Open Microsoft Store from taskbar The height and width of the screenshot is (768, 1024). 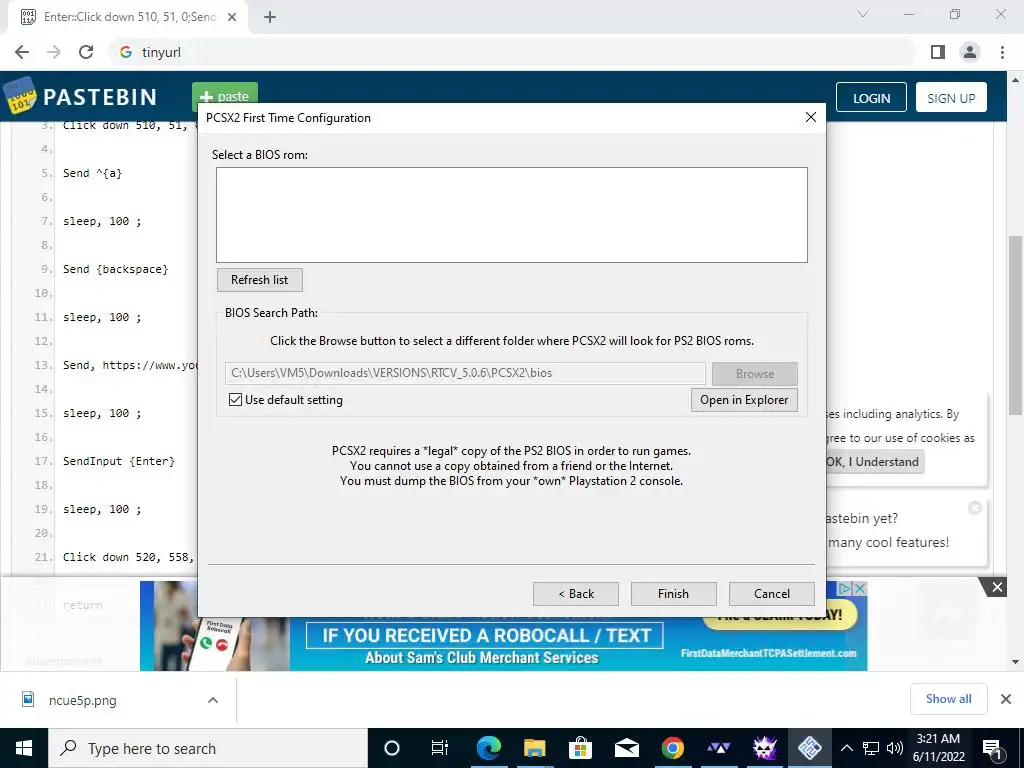[x=580, y=748]
